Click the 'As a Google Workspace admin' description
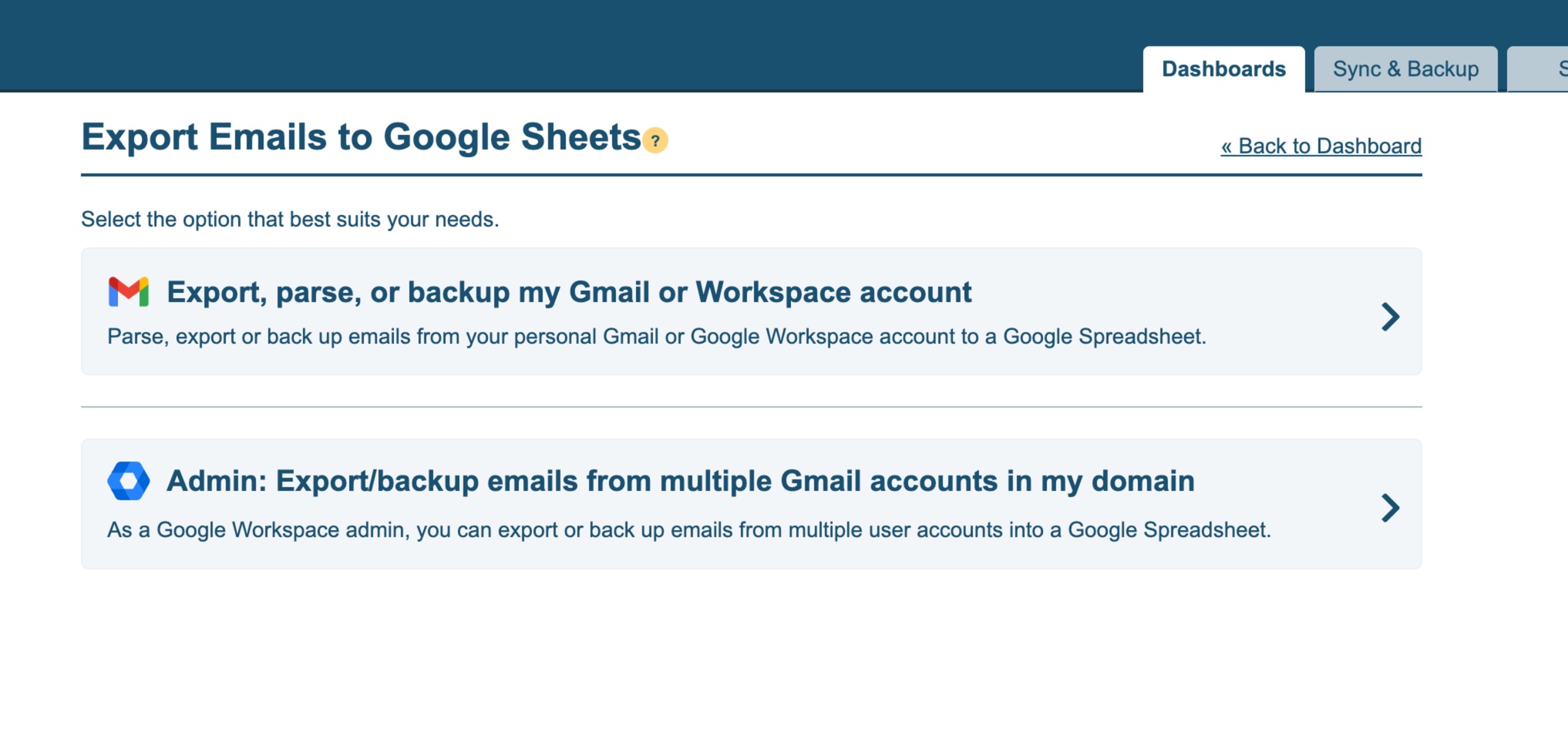Viewport: 1568px width, 746px height. point(689,530)
